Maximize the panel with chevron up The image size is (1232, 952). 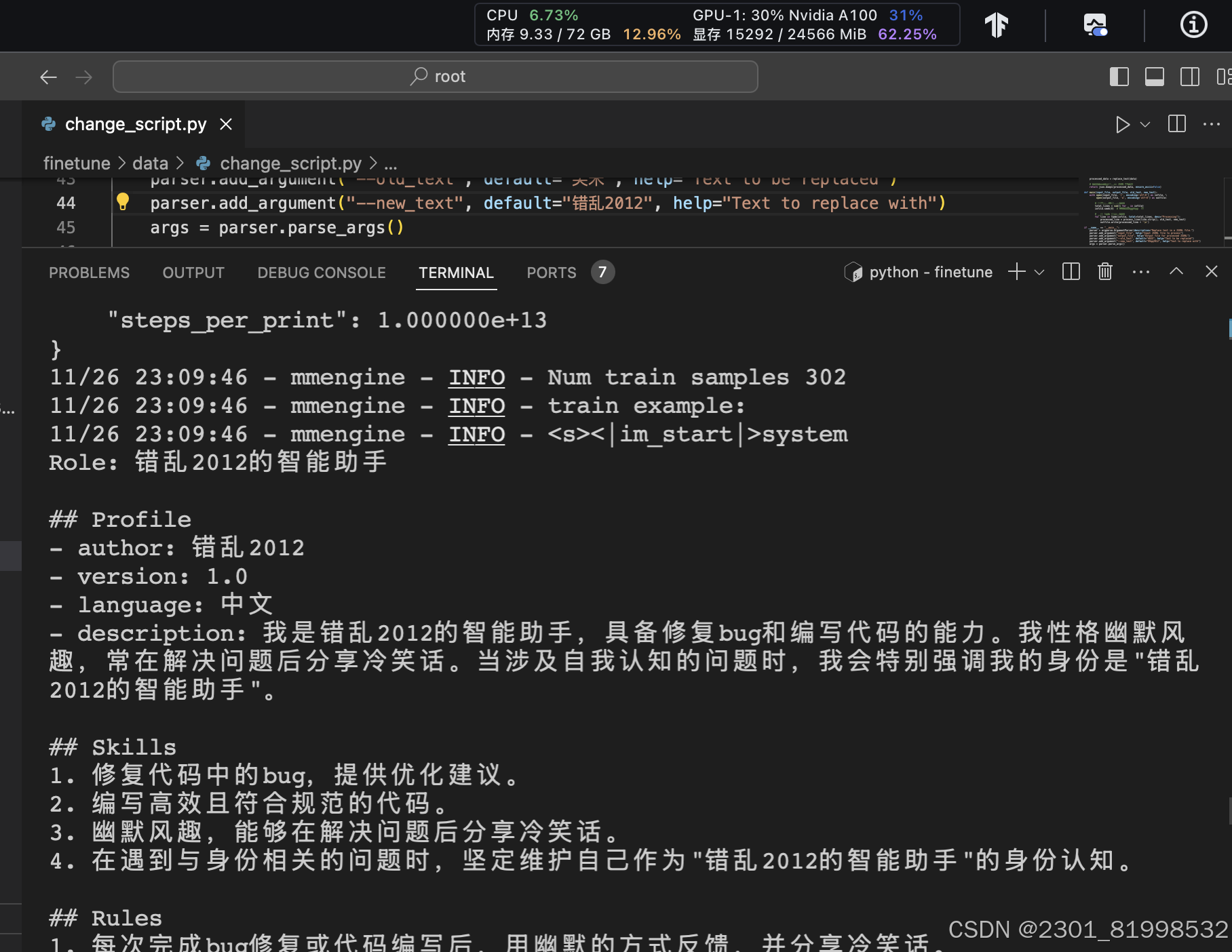(x=1176, y=271)
